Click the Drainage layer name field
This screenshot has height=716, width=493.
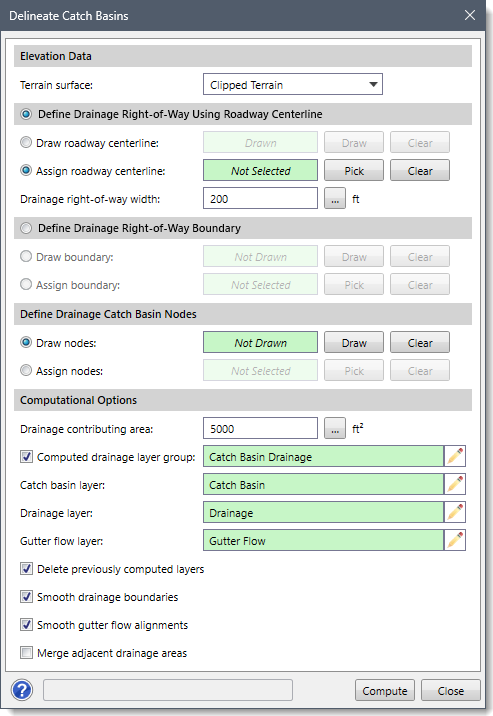[323, 512]
